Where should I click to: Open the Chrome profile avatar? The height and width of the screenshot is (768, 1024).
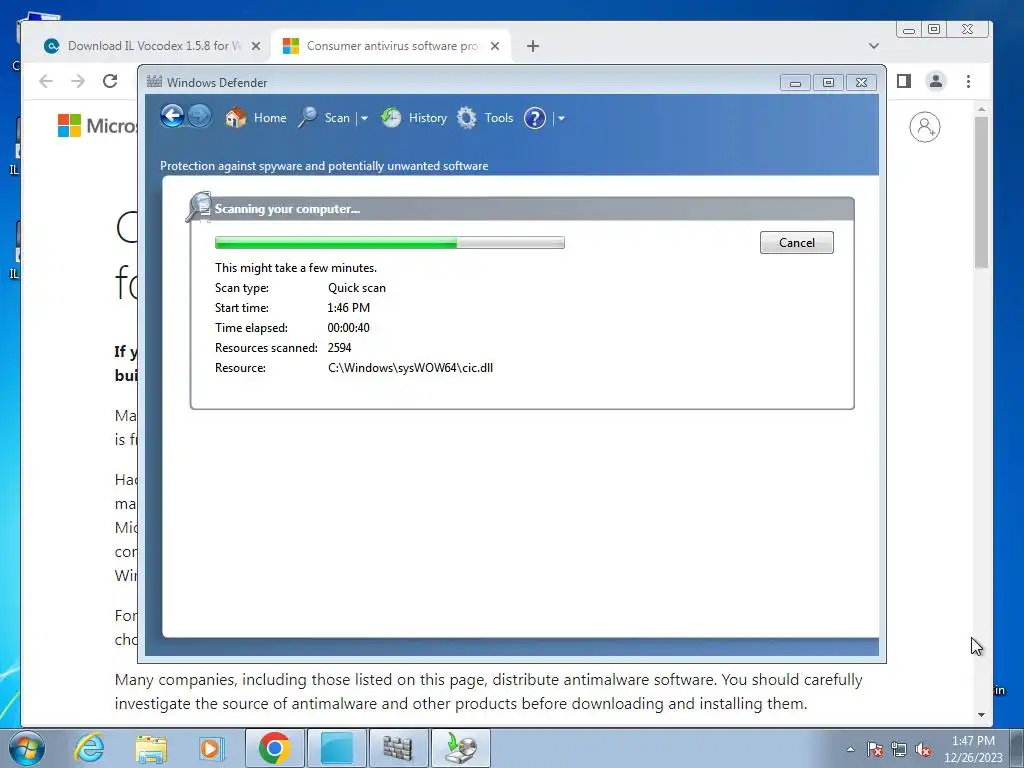pyautogui.click(x=936, y=81)
